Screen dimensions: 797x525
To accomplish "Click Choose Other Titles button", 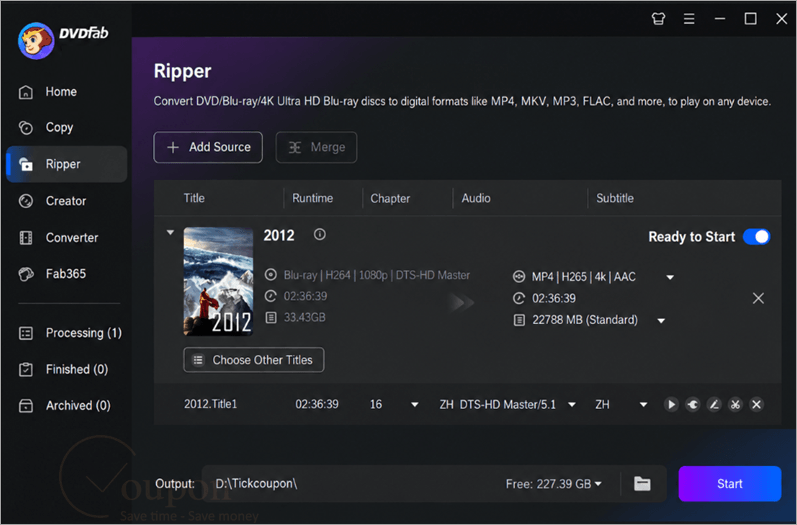I will (x=254, y=360).
